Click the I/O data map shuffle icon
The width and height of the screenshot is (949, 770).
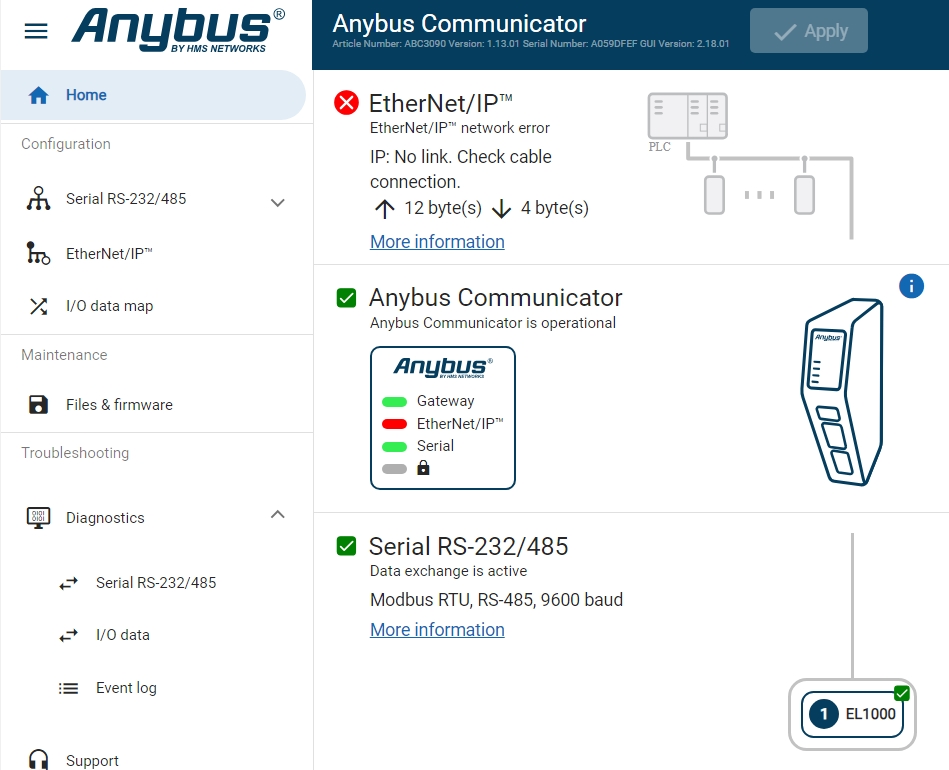tap(38, 306)
